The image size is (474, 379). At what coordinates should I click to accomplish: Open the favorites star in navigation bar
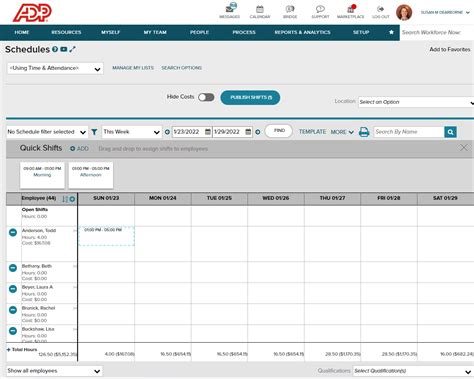point(391,32)
